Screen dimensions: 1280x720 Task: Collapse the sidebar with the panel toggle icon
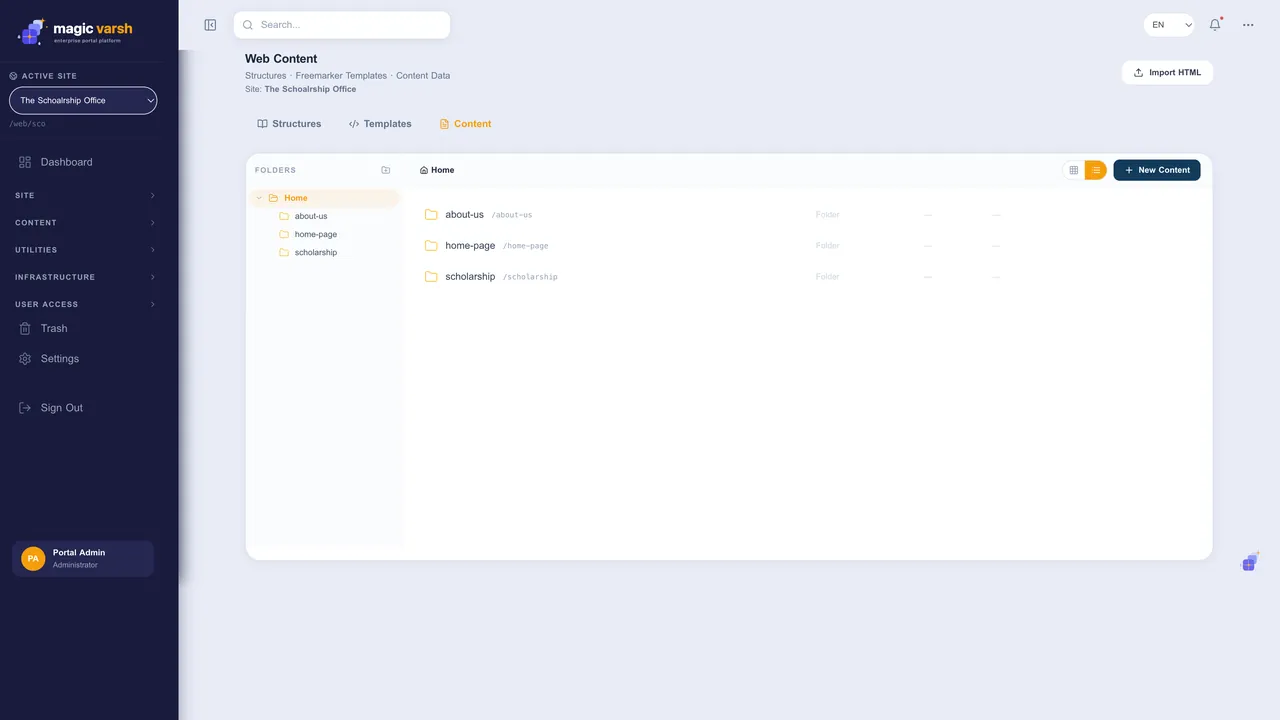(210, 25)
